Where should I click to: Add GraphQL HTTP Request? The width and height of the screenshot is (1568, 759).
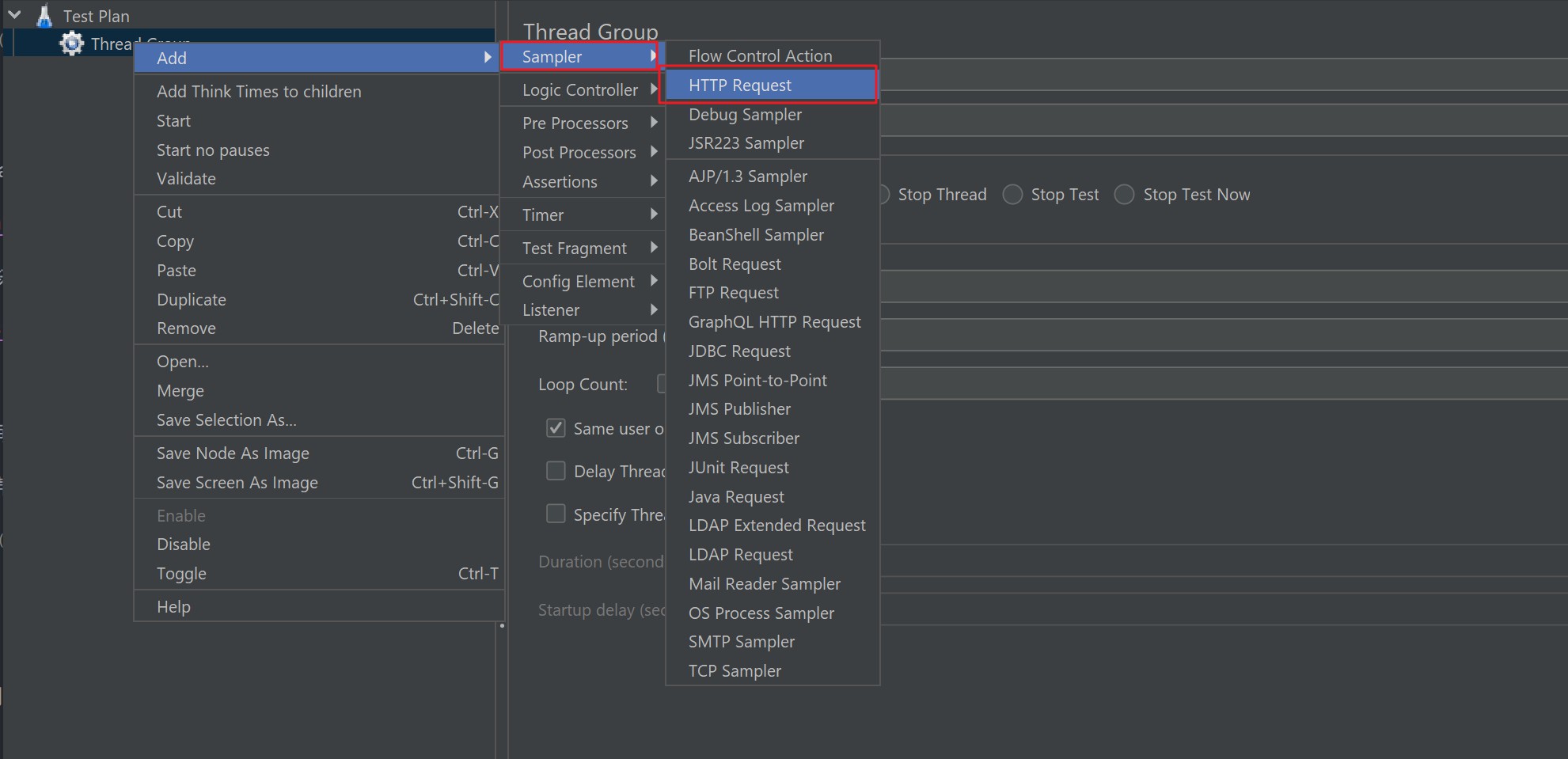pos(773,322)
